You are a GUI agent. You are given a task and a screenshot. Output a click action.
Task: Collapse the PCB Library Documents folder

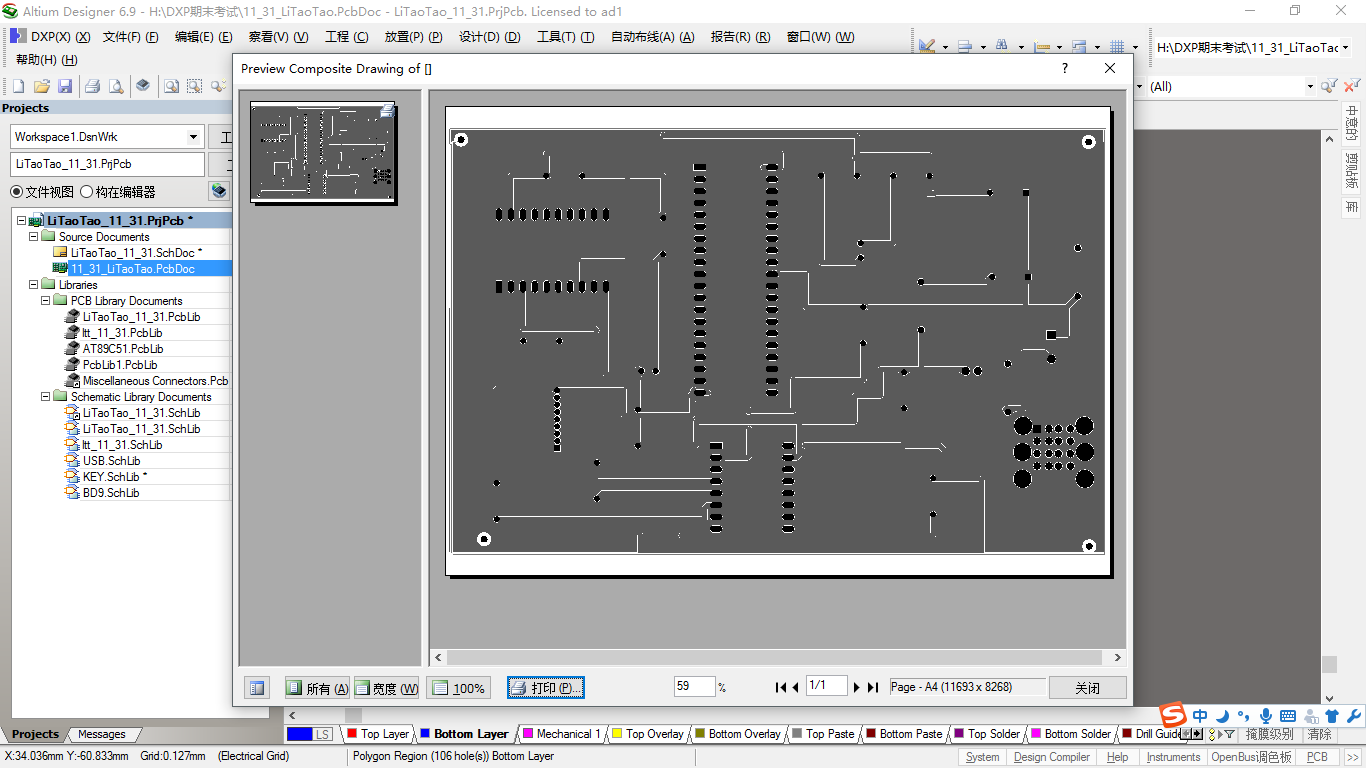(46, 301)
